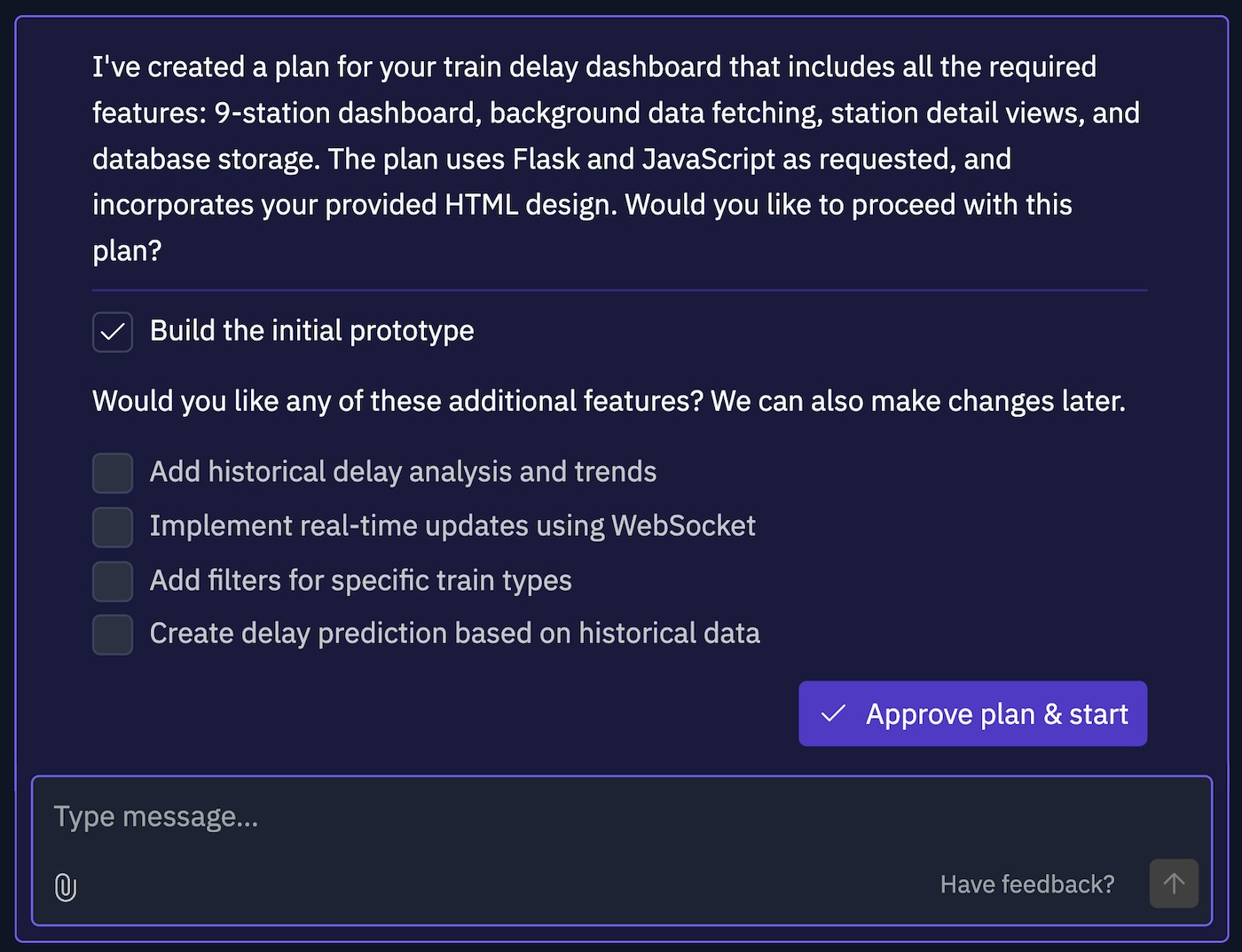The image size is (1242, 952).
Task: Click the 'Add historical delay analysis and trends' label
Action: click(403, 472)
